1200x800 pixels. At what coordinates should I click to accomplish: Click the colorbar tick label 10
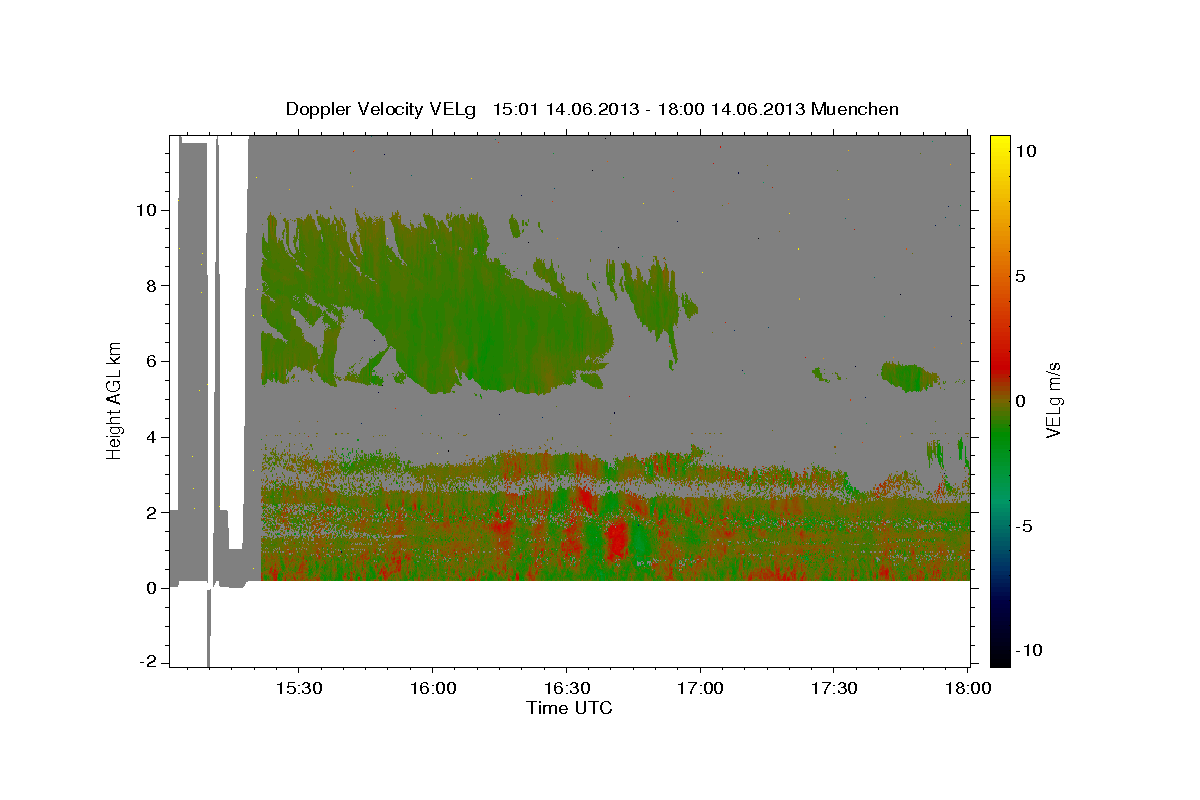click(x=1025, y=150)
